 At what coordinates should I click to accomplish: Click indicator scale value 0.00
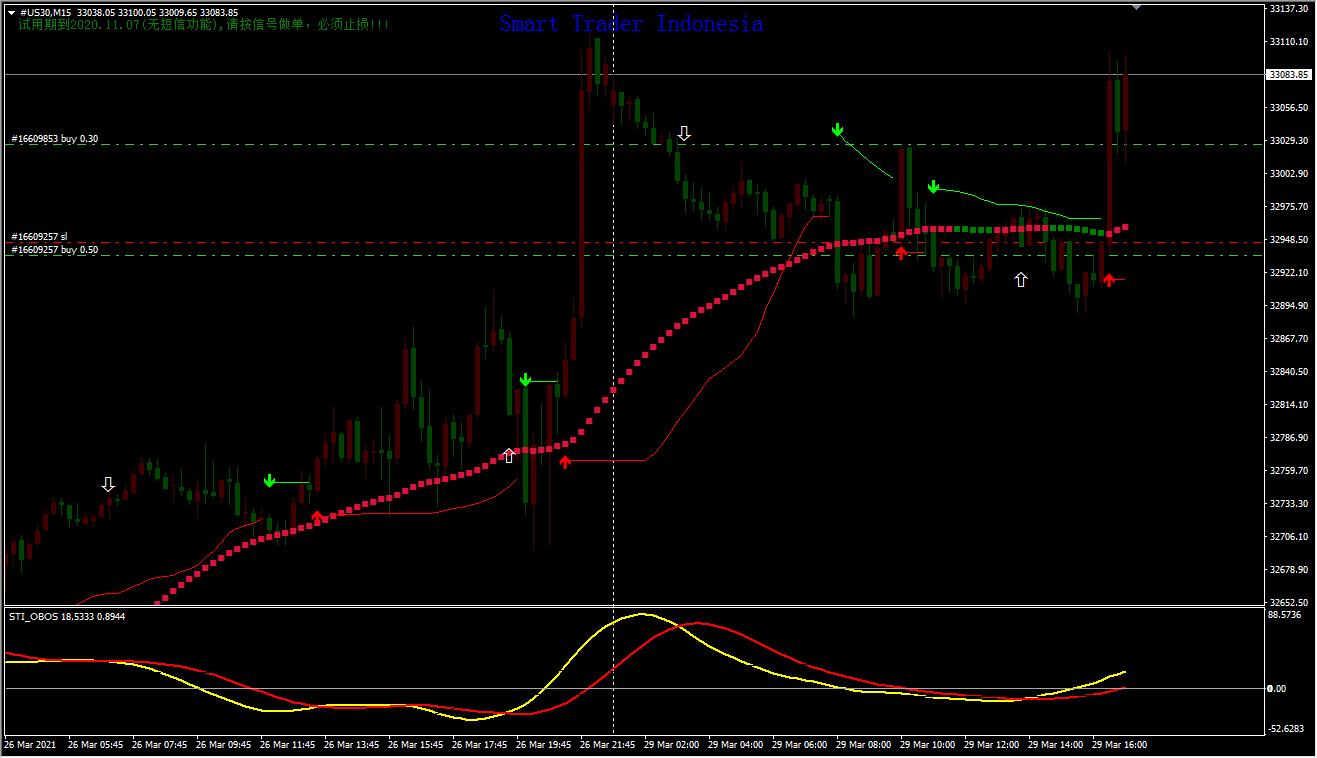(1277, 689)
